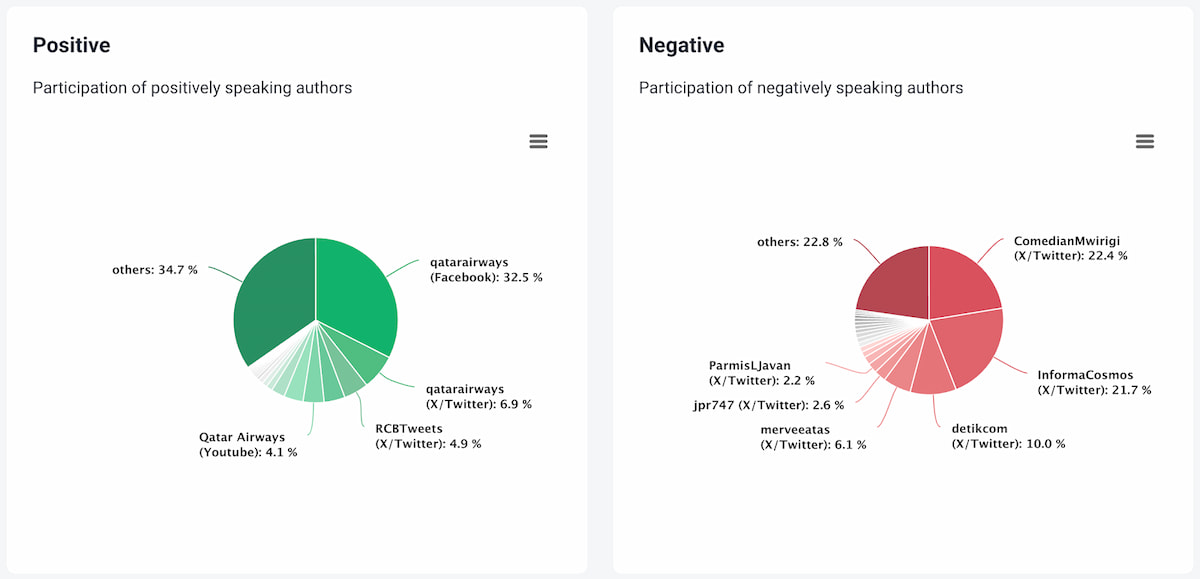Click the 'others: 34.7 %' label
The width and height of the screenshot is (1200, 579).
(155, 270)
